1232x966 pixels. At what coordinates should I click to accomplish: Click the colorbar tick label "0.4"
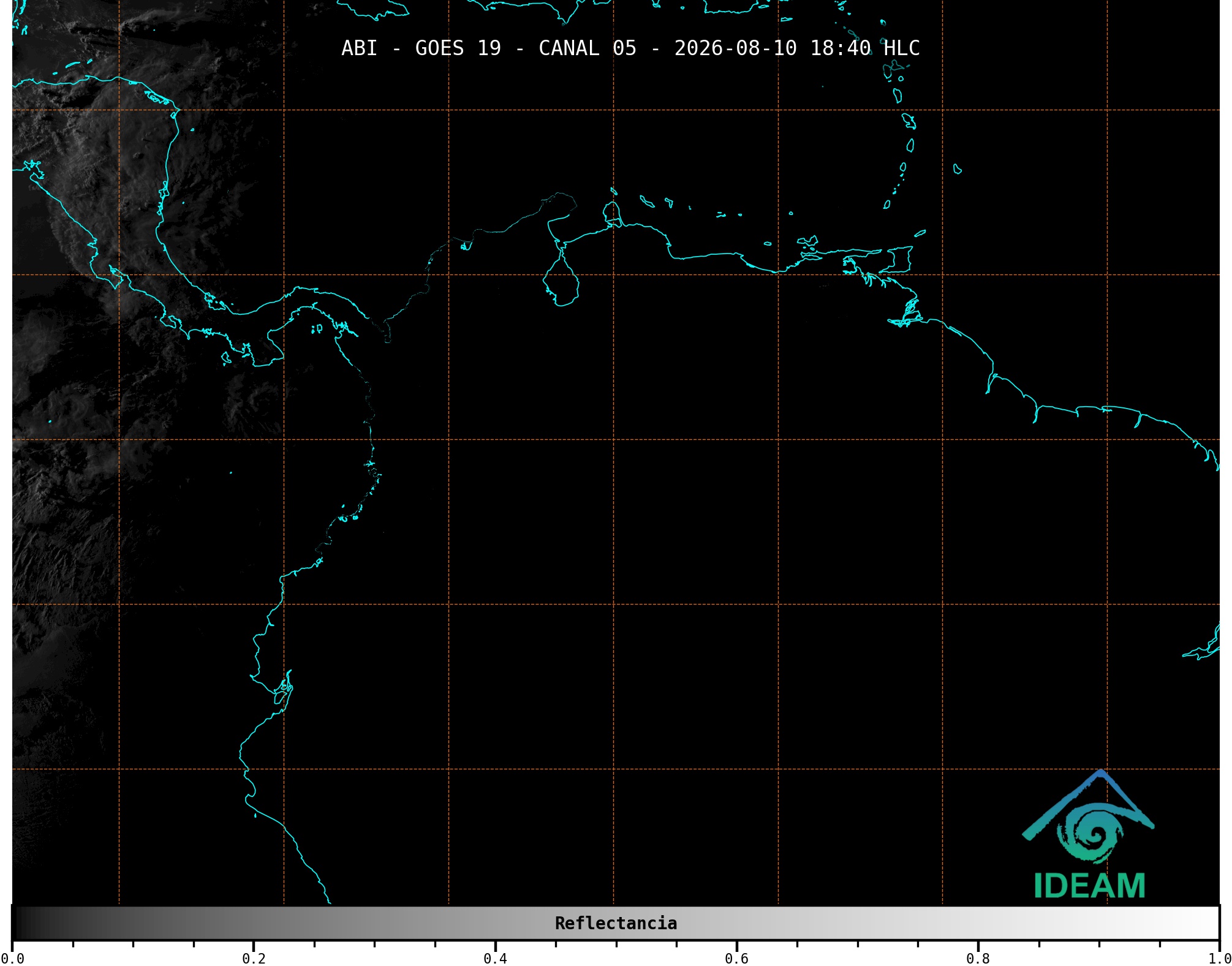(495, 959)
